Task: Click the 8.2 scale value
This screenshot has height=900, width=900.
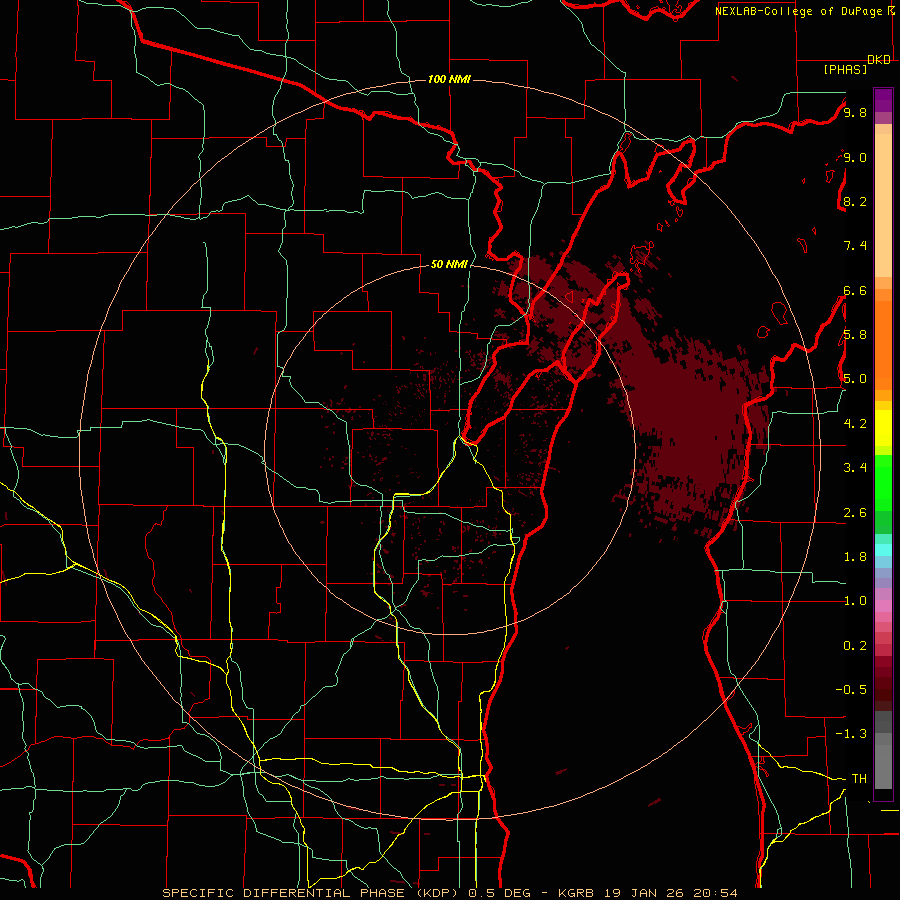Action: (x=855, y=201)
